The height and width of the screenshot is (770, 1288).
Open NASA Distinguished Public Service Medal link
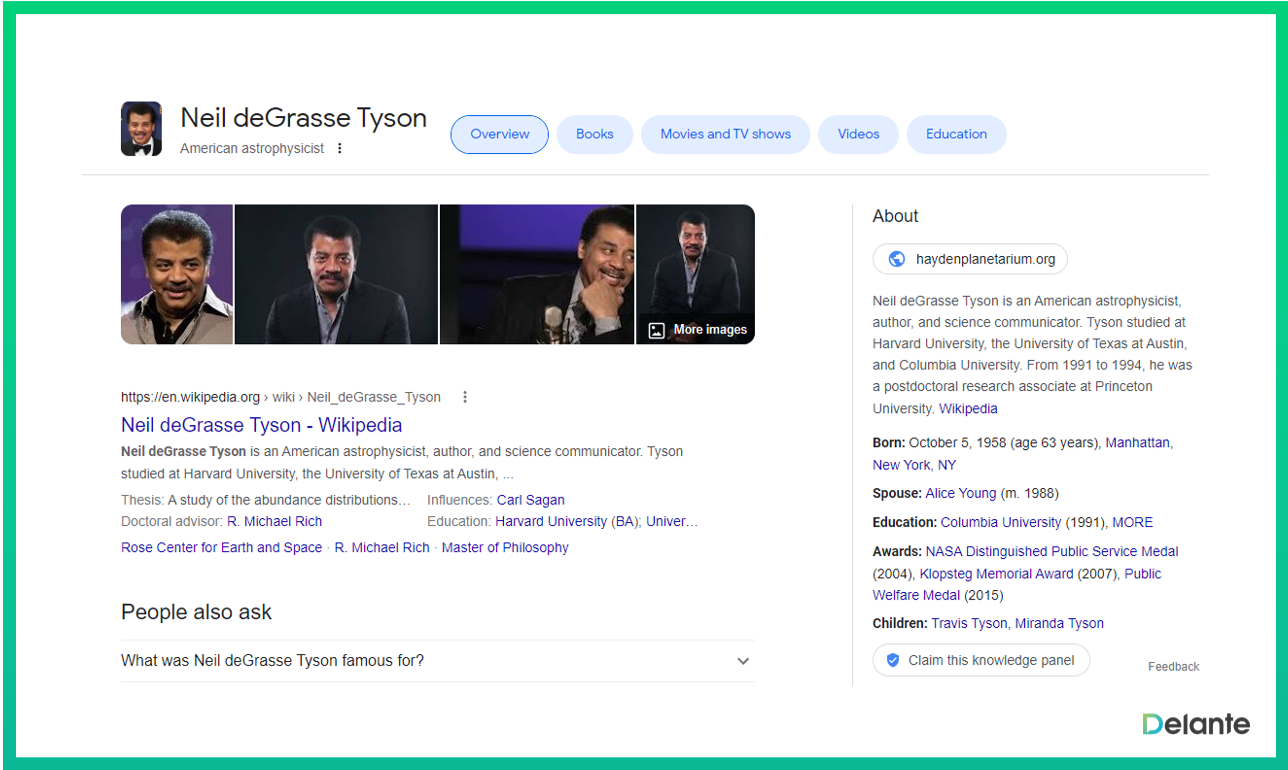pyautogui.click(x=1052, y=551)
